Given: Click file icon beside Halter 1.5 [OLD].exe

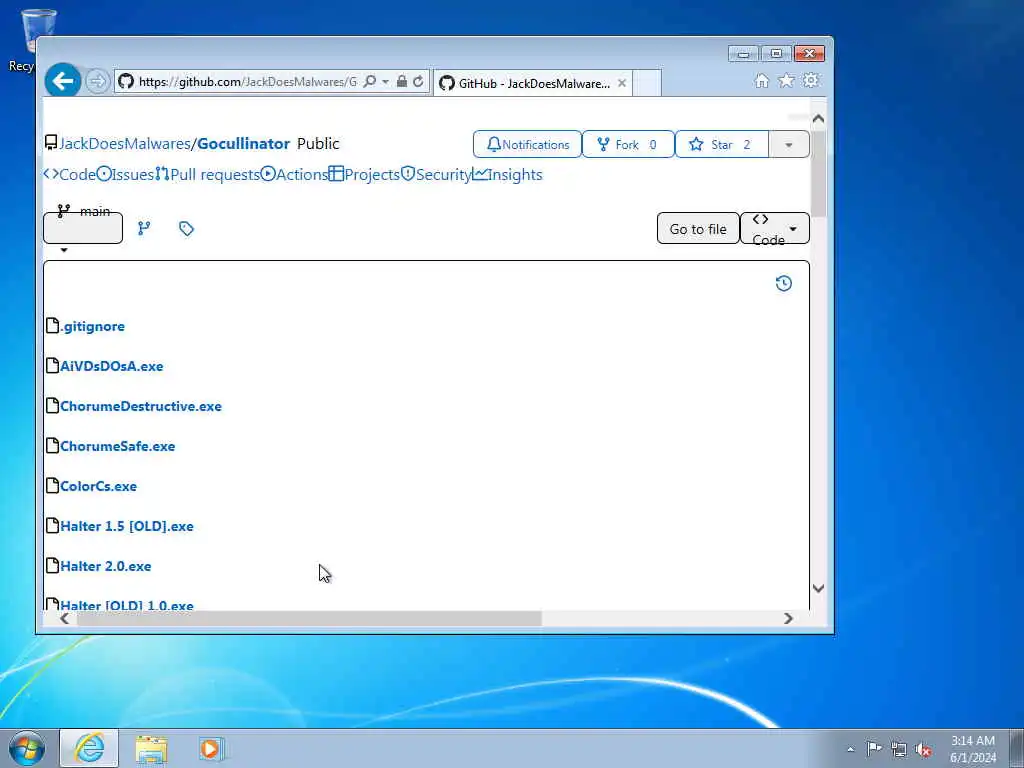Looking at the screenshot, I should tap(52, 525).
